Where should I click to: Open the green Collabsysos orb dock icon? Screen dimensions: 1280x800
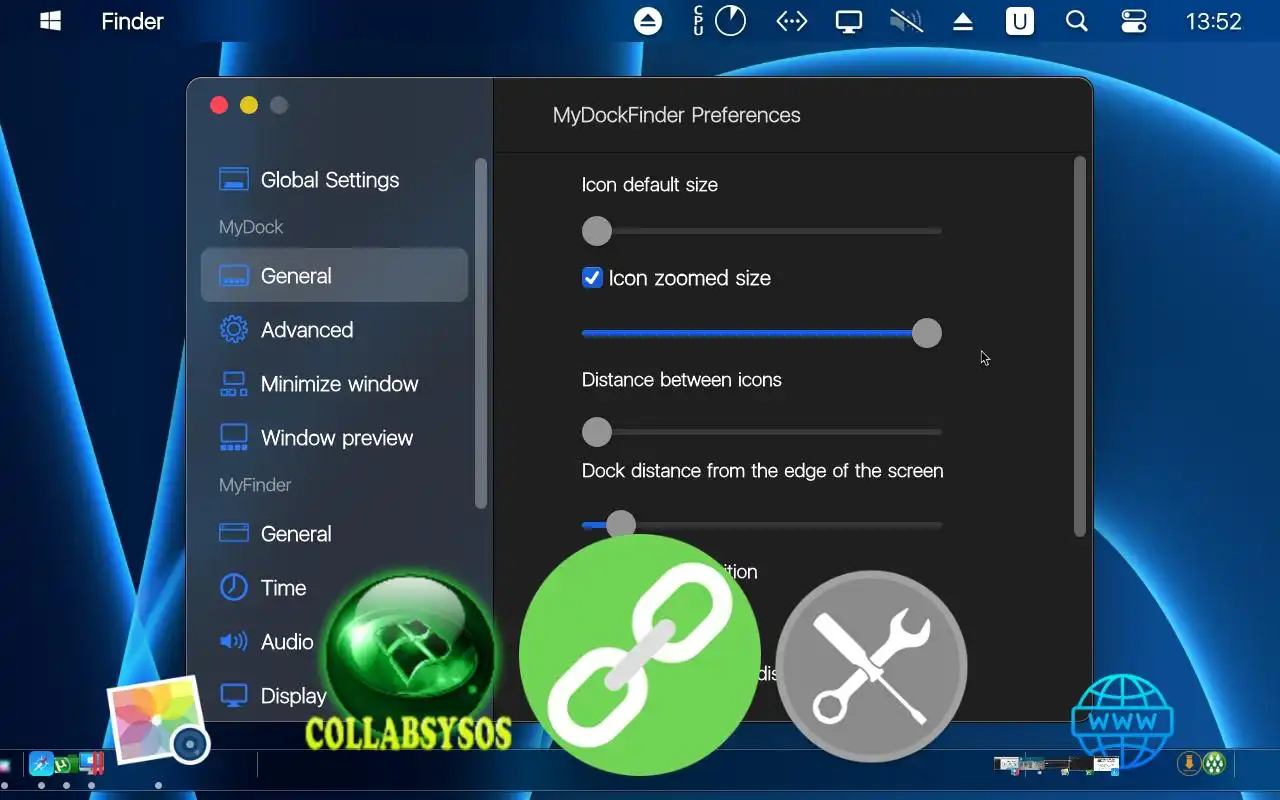409,662
